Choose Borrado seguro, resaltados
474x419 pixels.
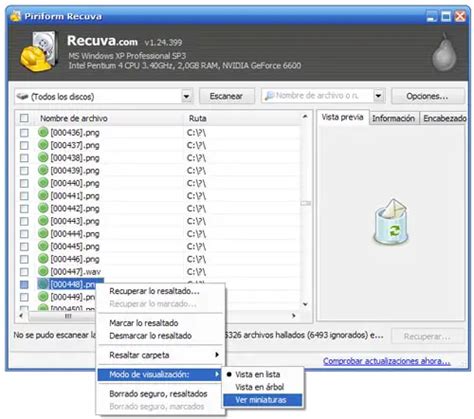[158, 394]
